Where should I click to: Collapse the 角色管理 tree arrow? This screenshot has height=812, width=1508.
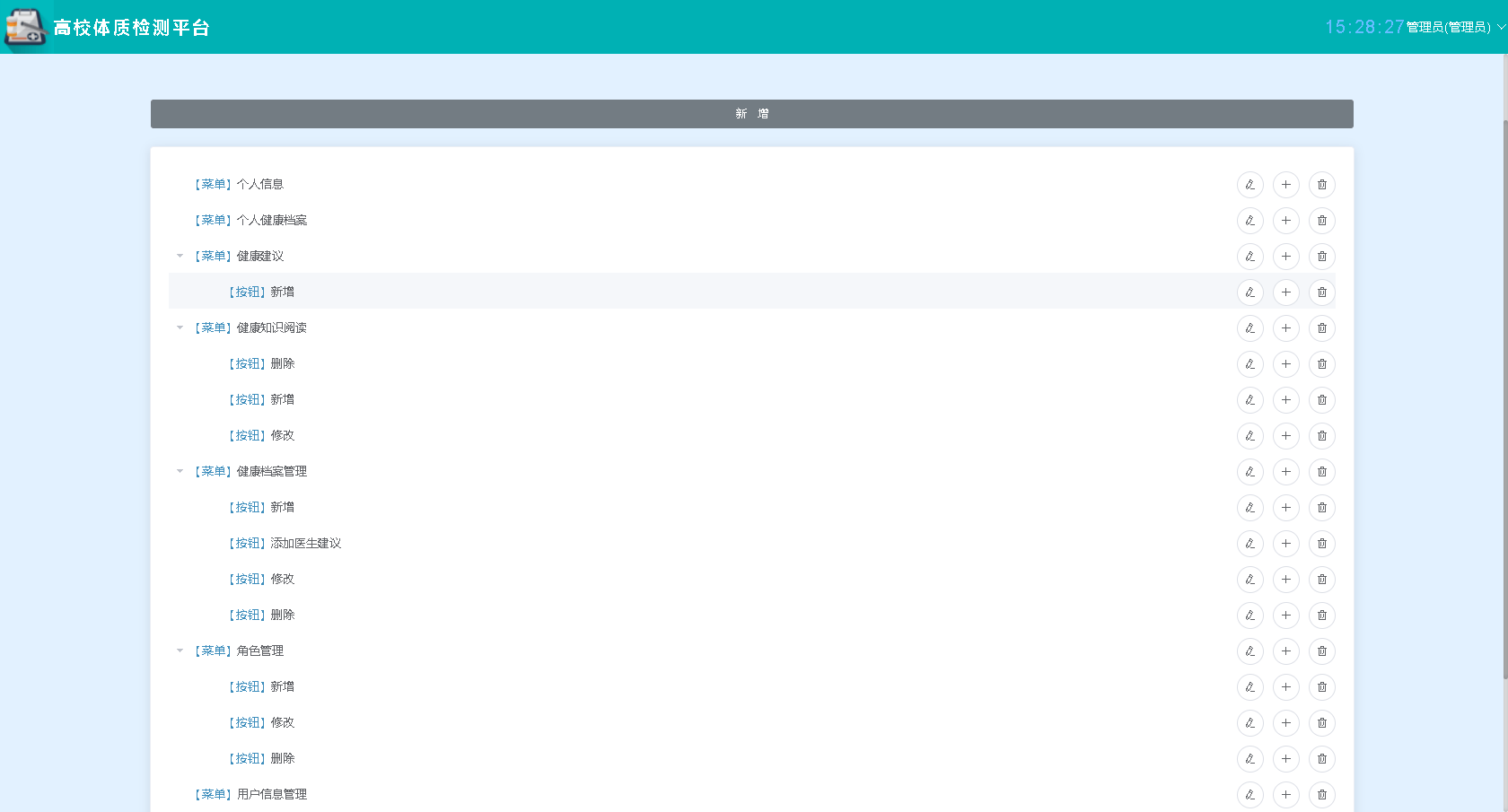coord(180,650)
